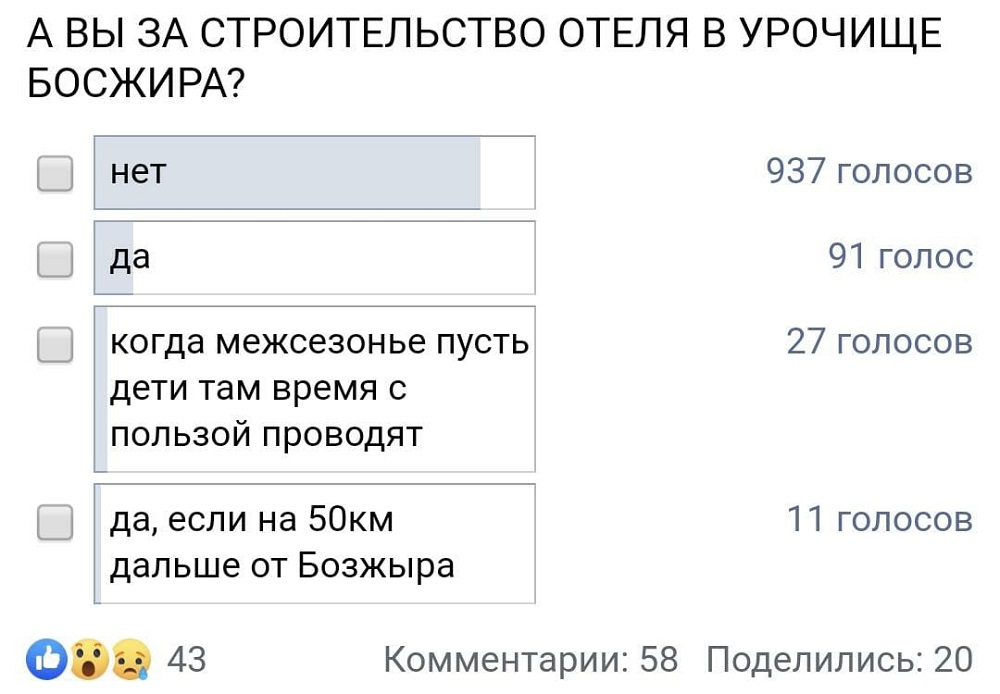Screen dimensions: 1000x694
Task: Click the Wow surprised face reaction icon
Action: tap(89, 660)
